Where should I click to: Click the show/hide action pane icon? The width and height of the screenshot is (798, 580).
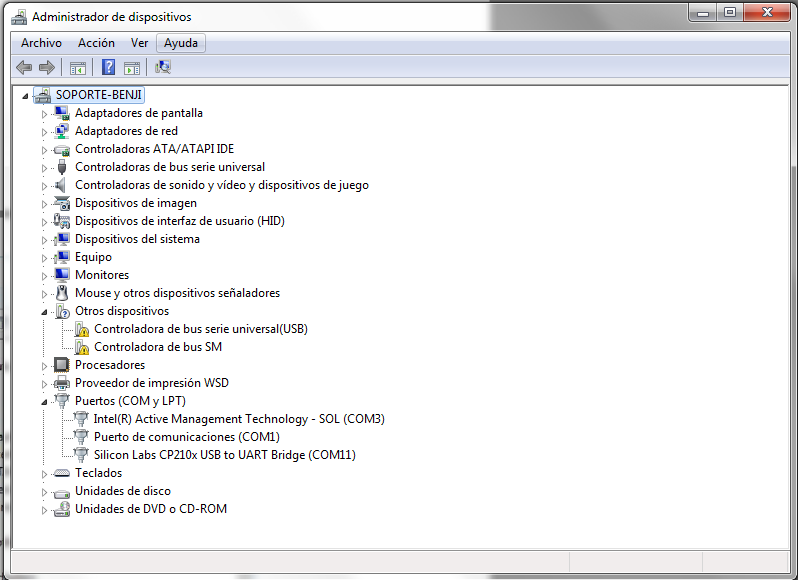131,67
